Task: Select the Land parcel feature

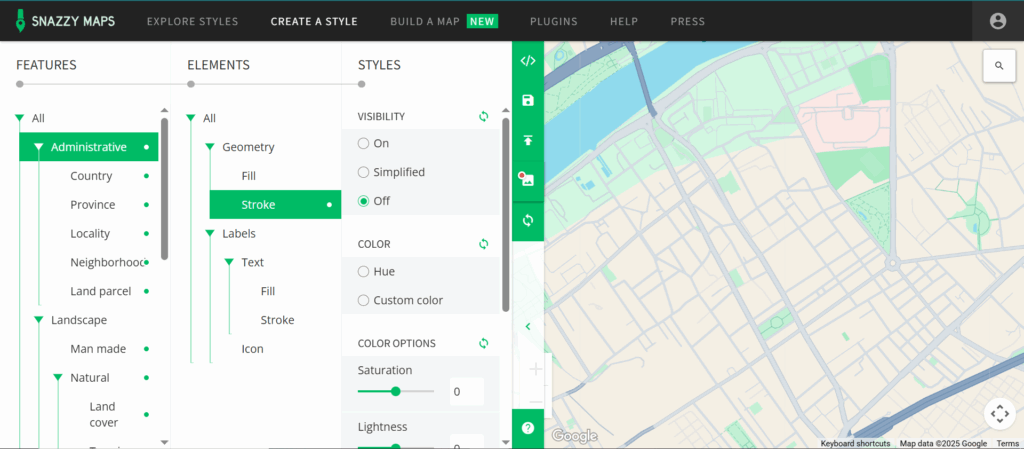Action: (101, 291)
